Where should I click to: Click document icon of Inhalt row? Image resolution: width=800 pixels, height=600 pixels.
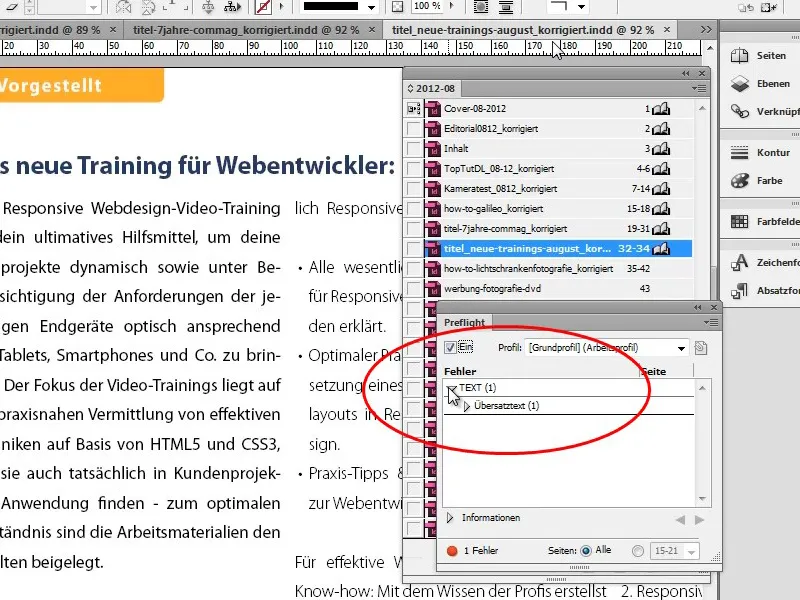point(433,149)
